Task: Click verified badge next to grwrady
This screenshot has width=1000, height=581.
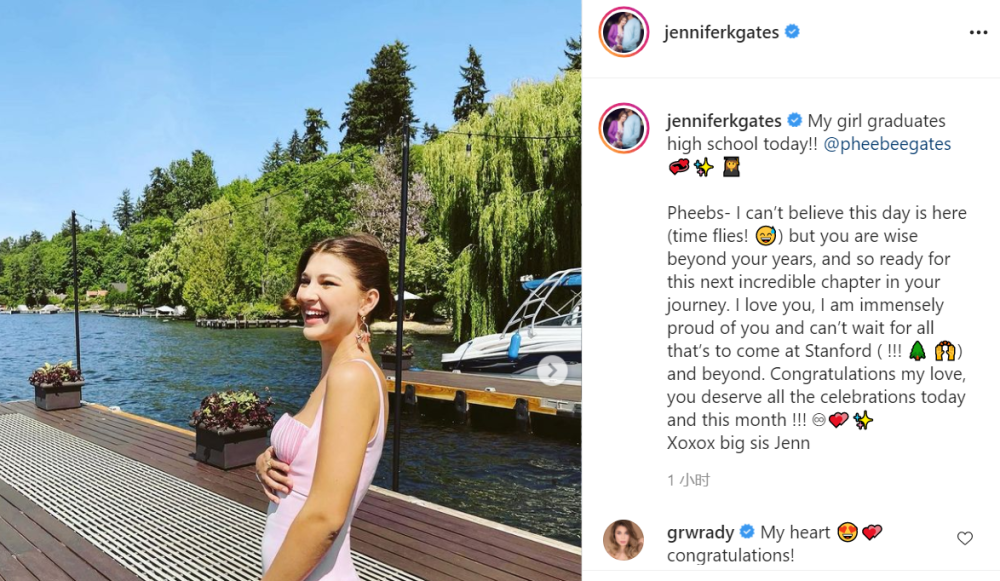Action: (747, 532)
